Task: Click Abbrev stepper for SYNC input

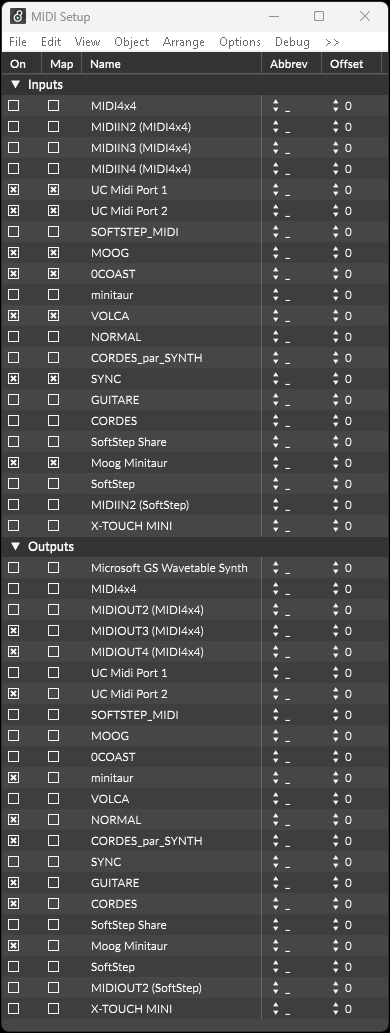Action: pos(275,379)
